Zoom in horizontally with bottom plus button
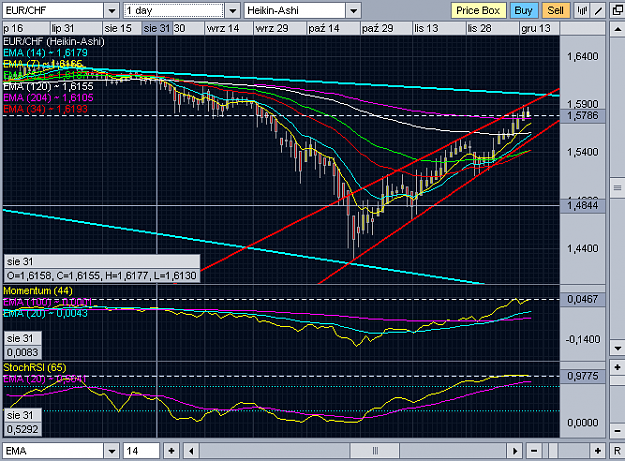 click(597, 451)
